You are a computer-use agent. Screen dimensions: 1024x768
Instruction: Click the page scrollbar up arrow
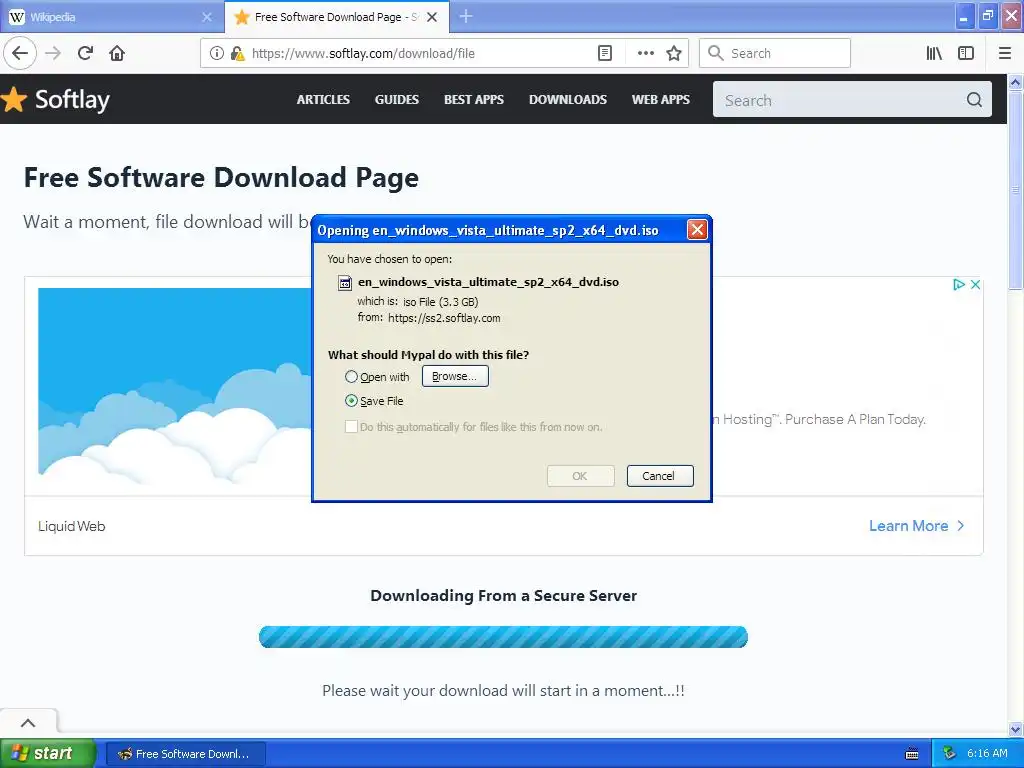pyautogui.click(x=1016, y=82)
